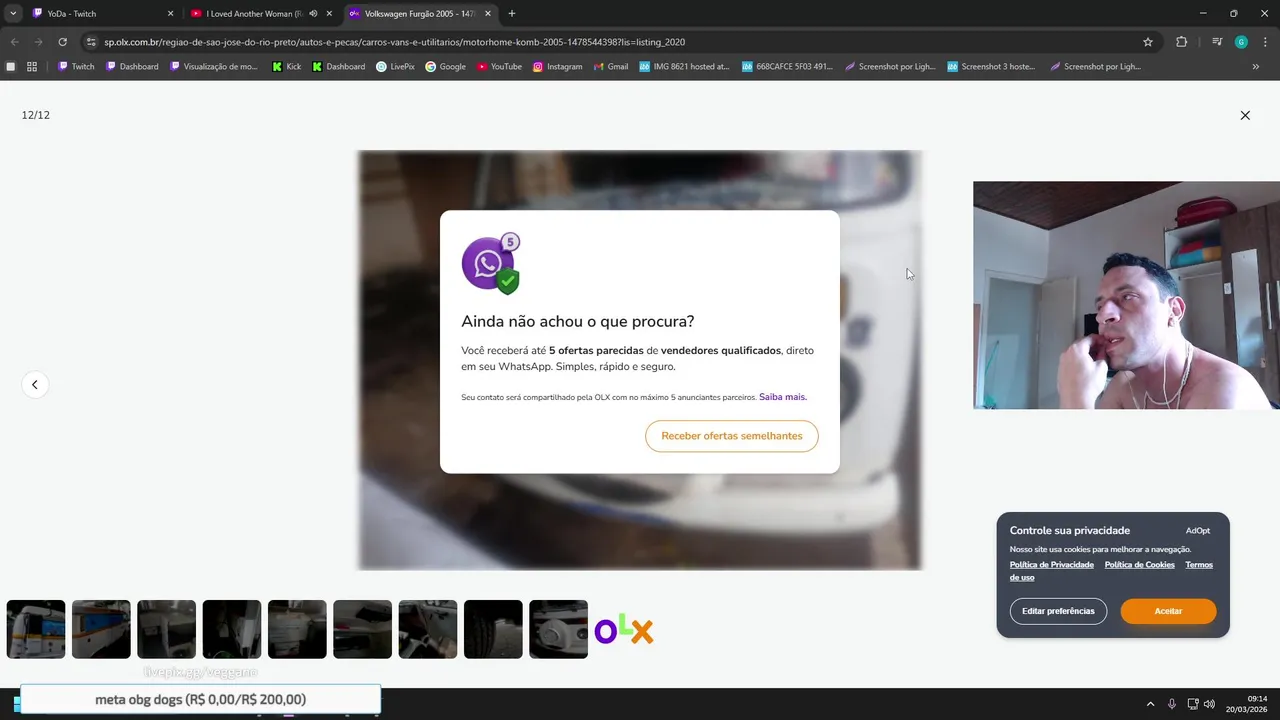
Task: Click the WhatsApp verified badge icon in dialog
Action: pos(491,264)
